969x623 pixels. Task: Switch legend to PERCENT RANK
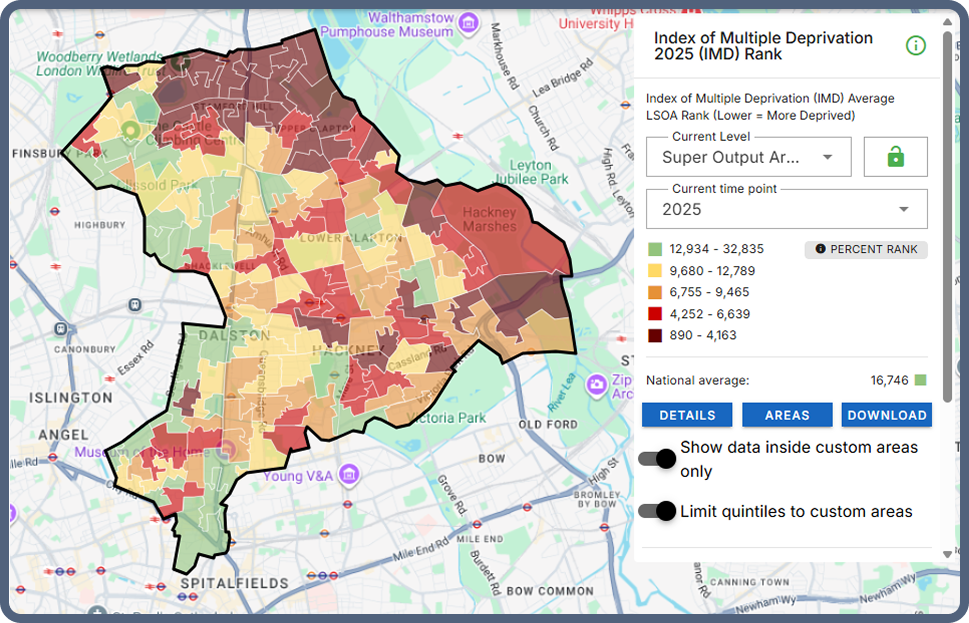coord(866,249)
